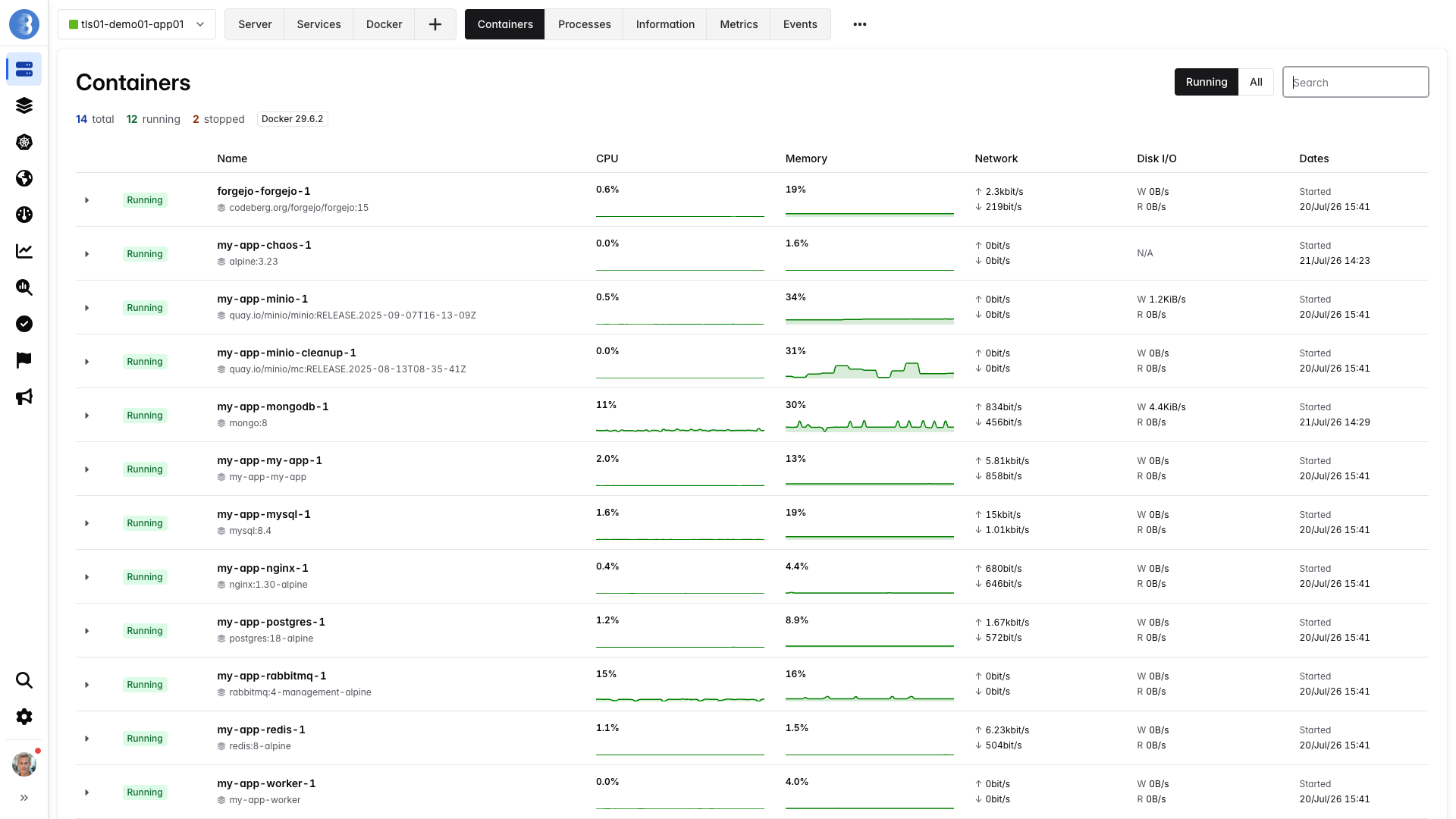
Task: Open the Metrics tab
Action: [739, 24]
